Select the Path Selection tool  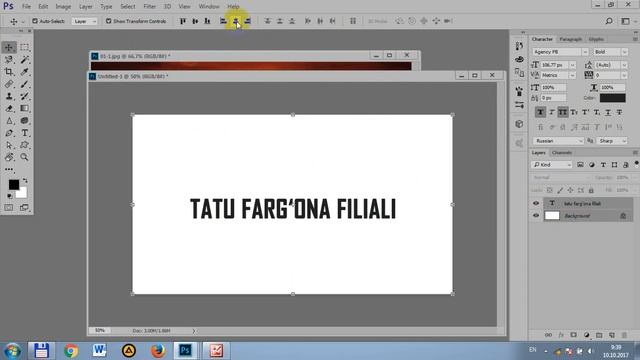click(9, 145)
